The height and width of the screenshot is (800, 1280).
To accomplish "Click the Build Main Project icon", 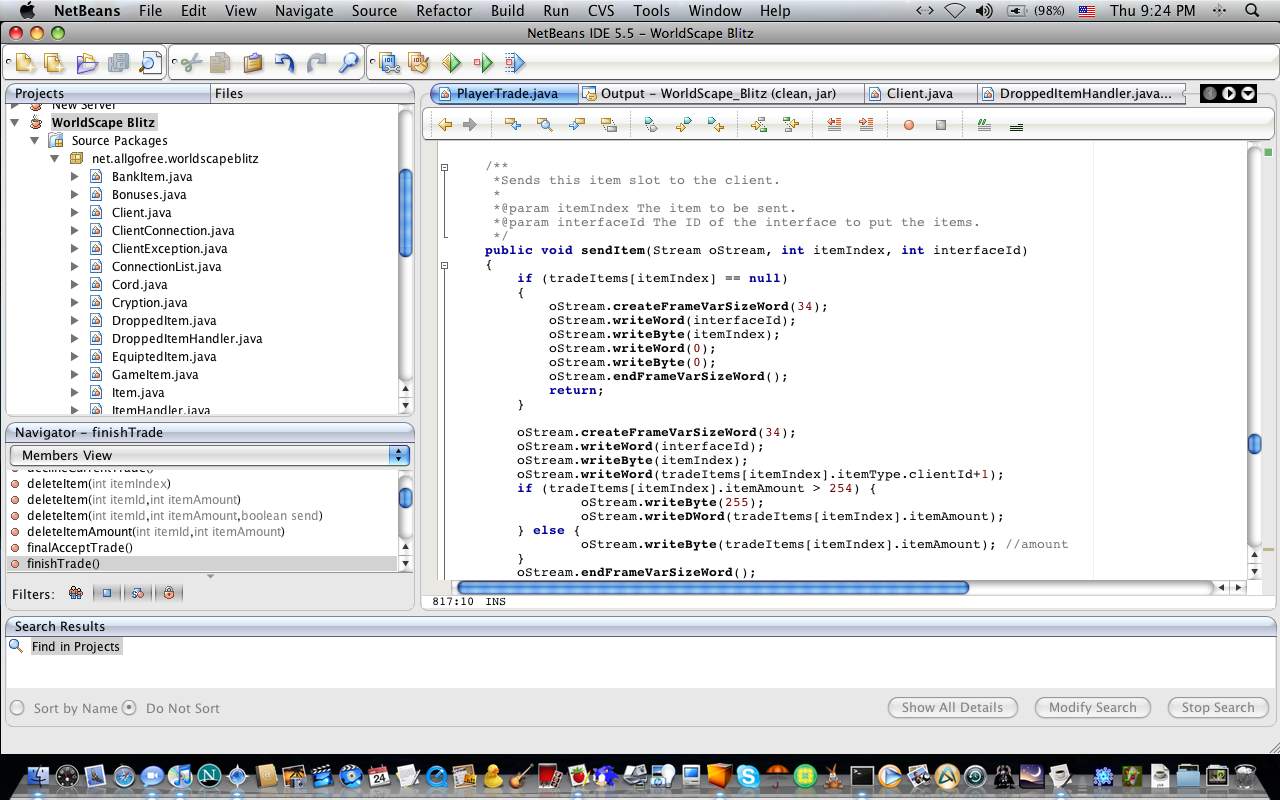I will point(388,63).
